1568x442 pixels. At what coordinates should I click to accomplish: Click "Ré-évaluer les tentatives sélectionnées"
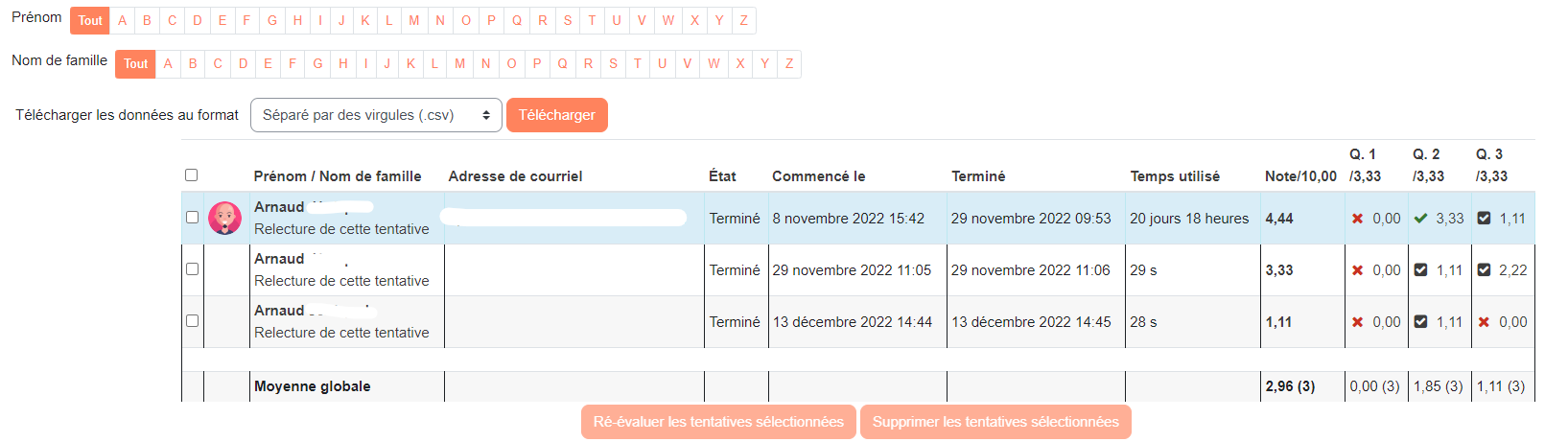point(718,422)
